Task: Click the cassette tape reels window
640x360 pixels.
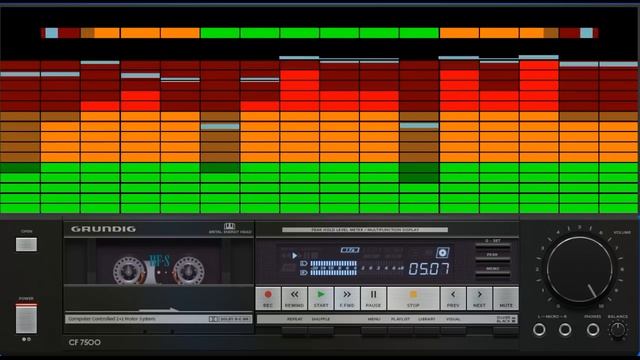Action: pos(159,262)
